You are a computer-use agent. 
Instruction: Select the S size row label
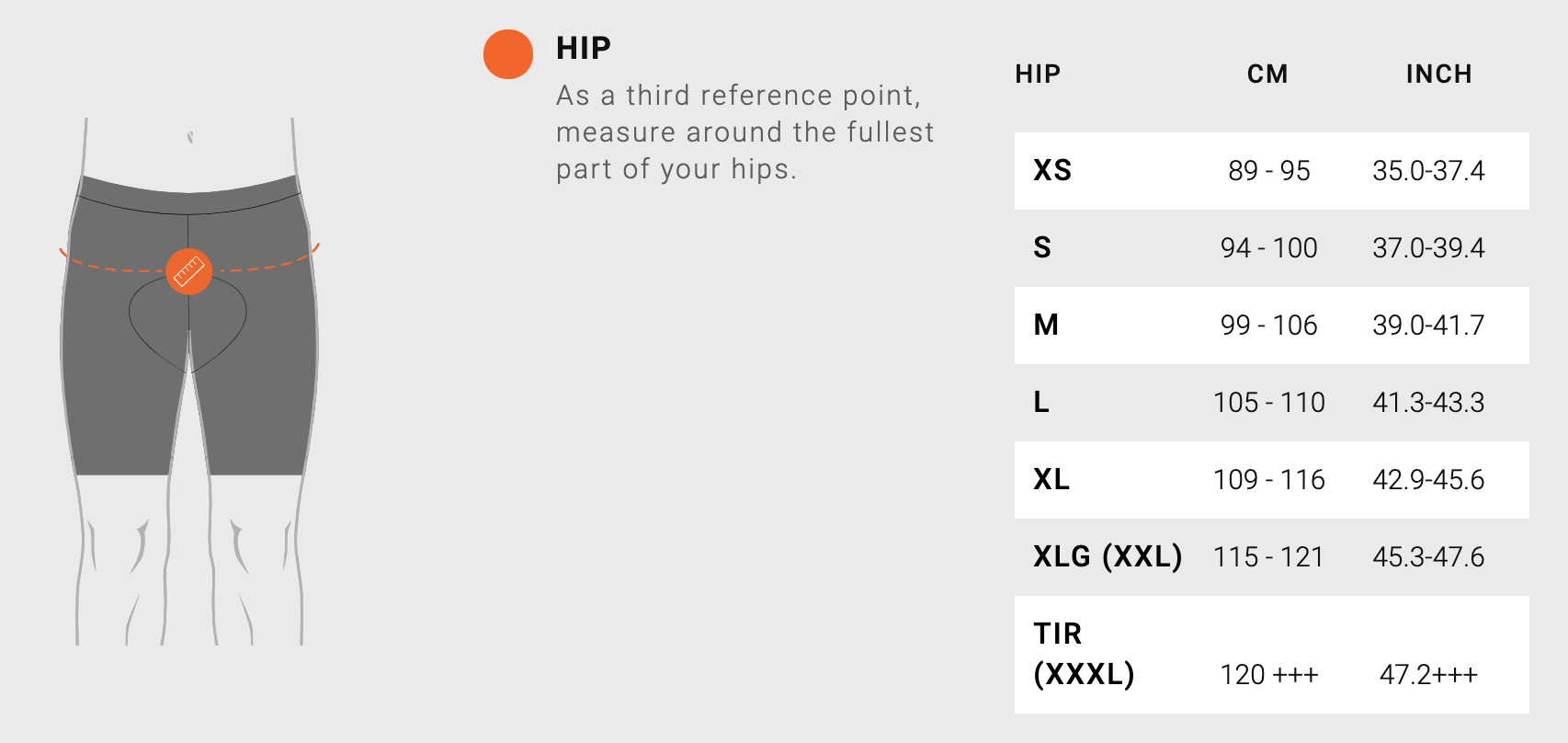(1042, 247)
